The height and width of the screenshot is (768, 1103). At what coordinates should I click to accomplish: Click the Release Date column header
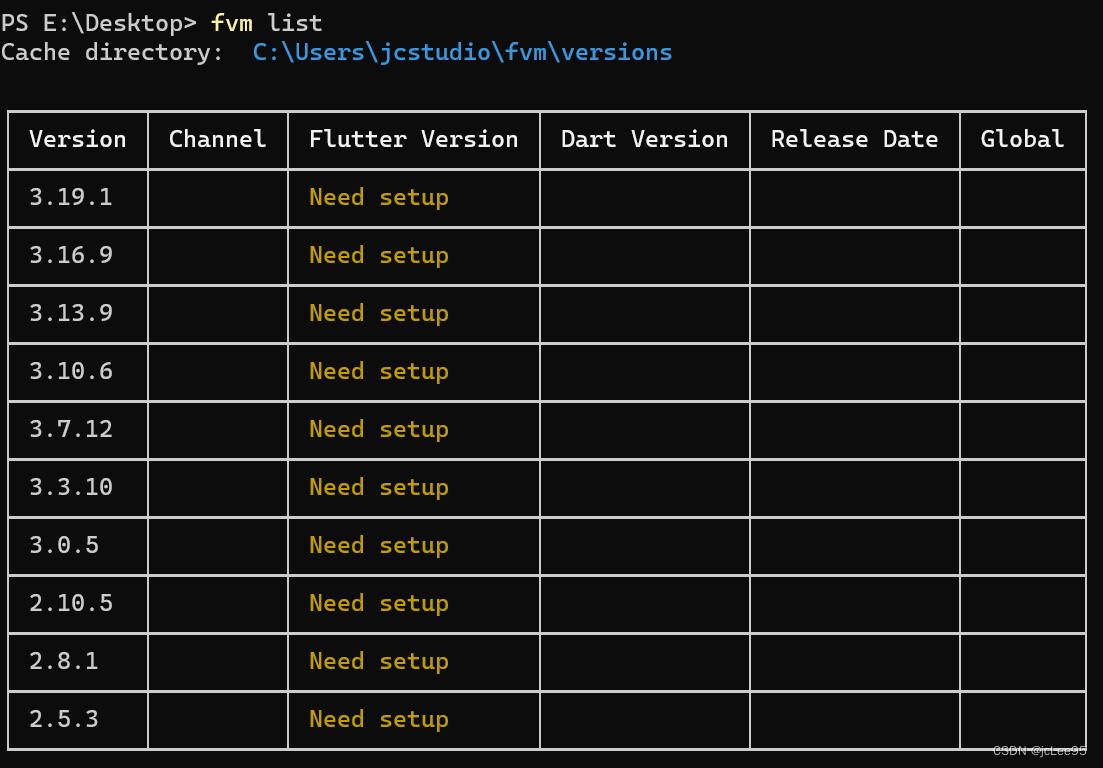pos(854,139)
